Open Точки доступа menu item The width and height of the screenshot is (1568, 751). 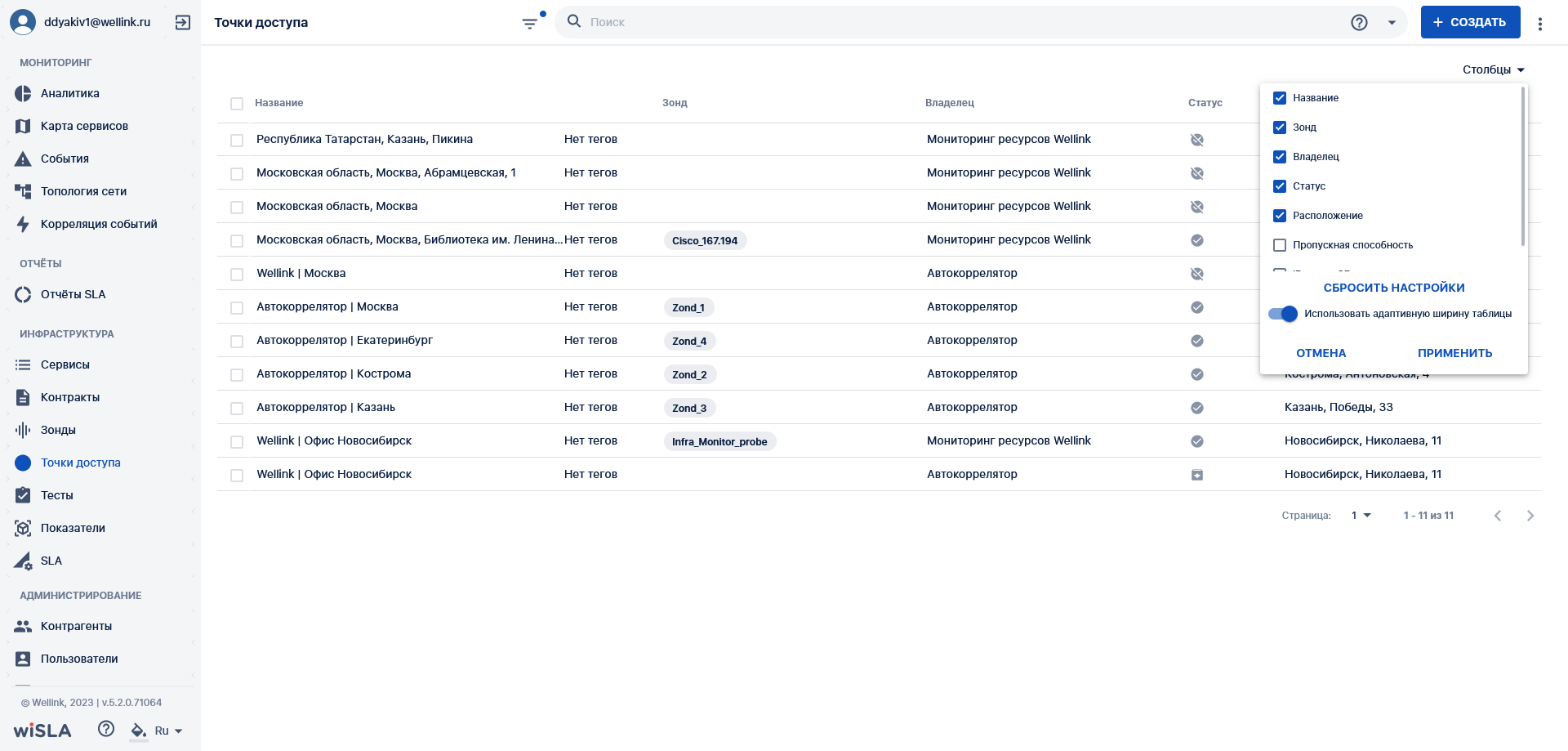pyautogui.click(x=81, y=463)
